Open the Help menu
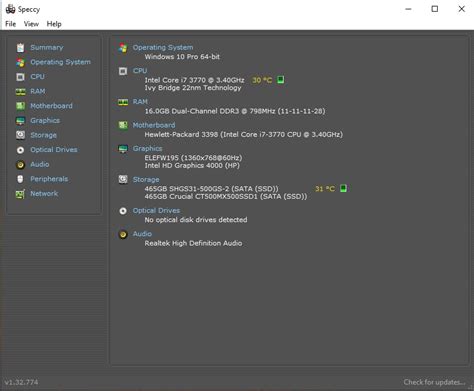Screen dimensions: 474x391 (54, 24)
